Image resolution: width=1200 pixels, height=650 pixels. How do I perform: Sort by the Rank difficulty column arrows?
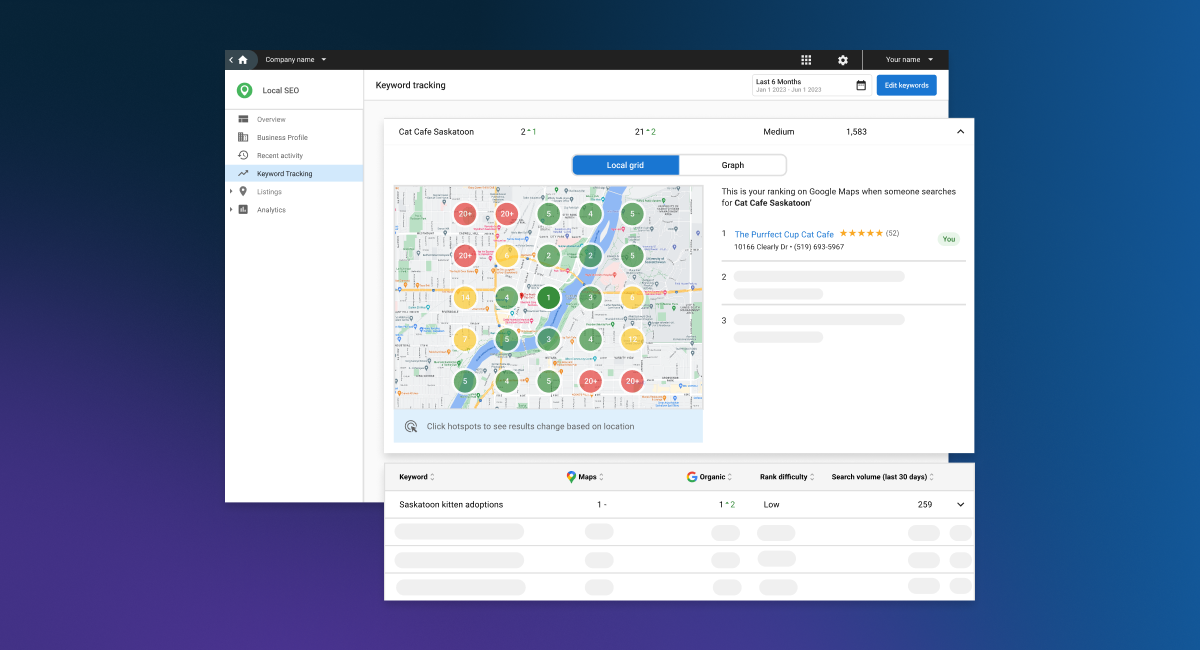point(812,477)
